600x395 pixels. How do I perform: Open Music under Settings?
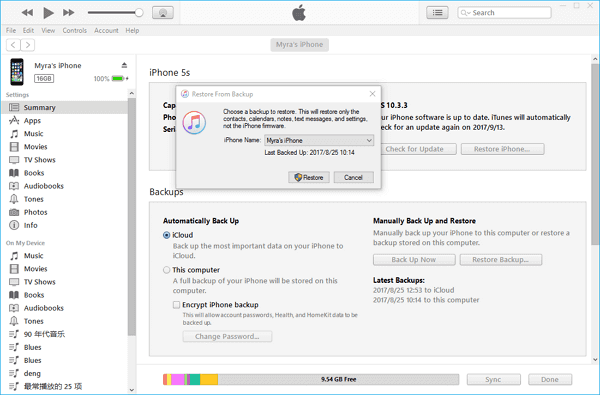point(65,134)
